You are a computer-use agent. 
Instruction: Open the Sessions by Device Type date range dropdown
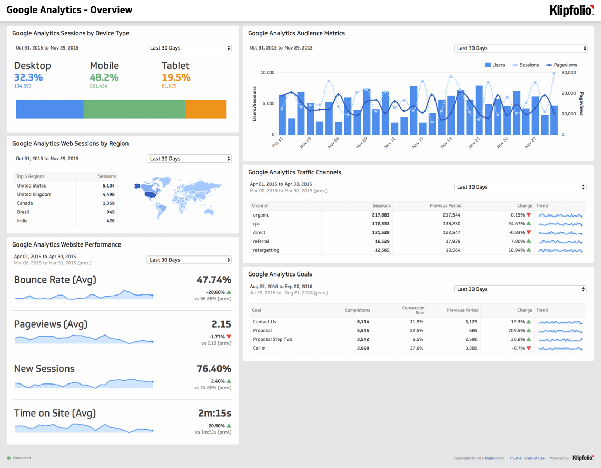[189, 48]
